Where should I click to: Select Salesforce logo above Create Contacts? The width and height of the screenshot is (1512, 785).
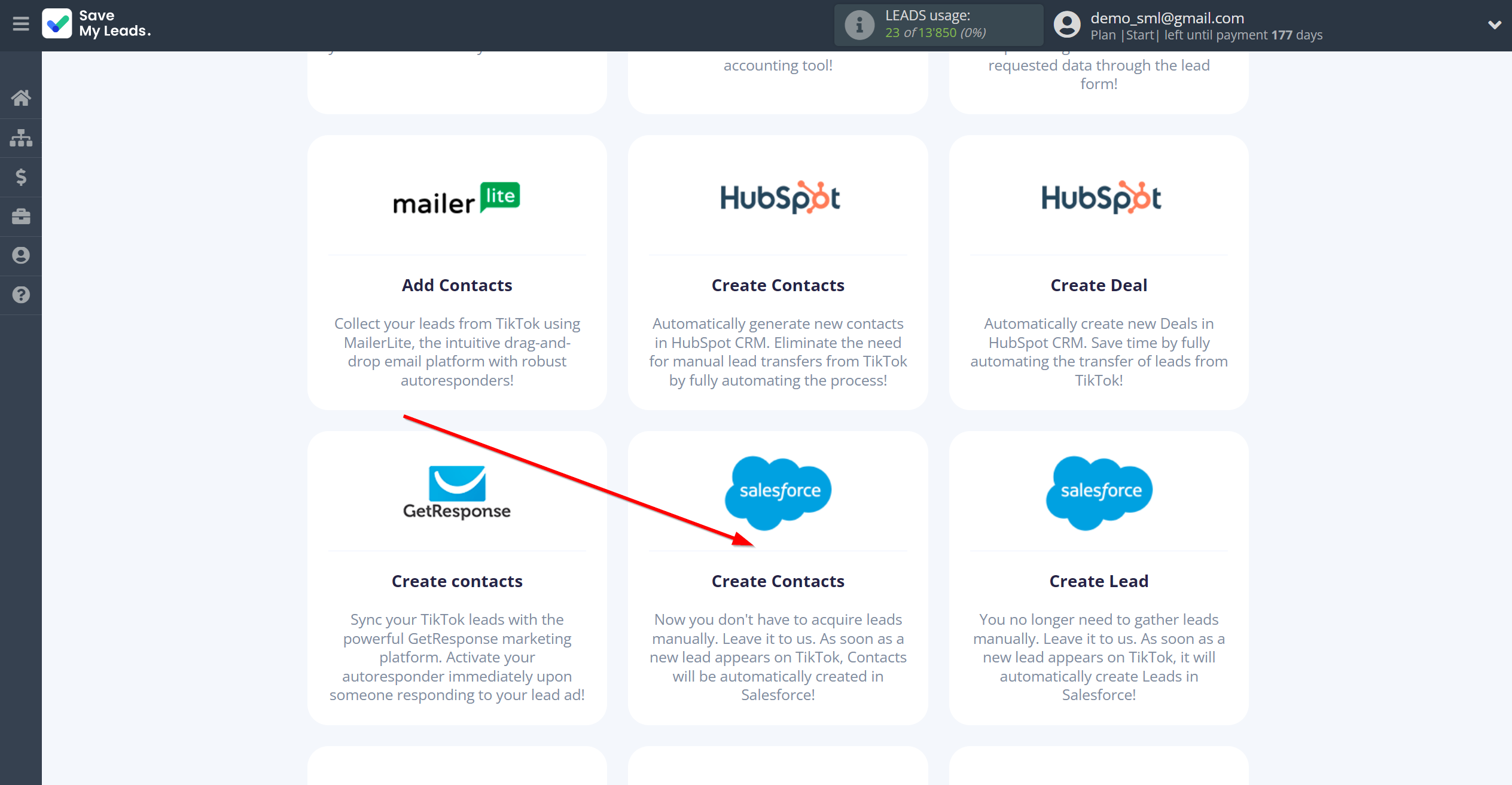(x=778, y=493)
